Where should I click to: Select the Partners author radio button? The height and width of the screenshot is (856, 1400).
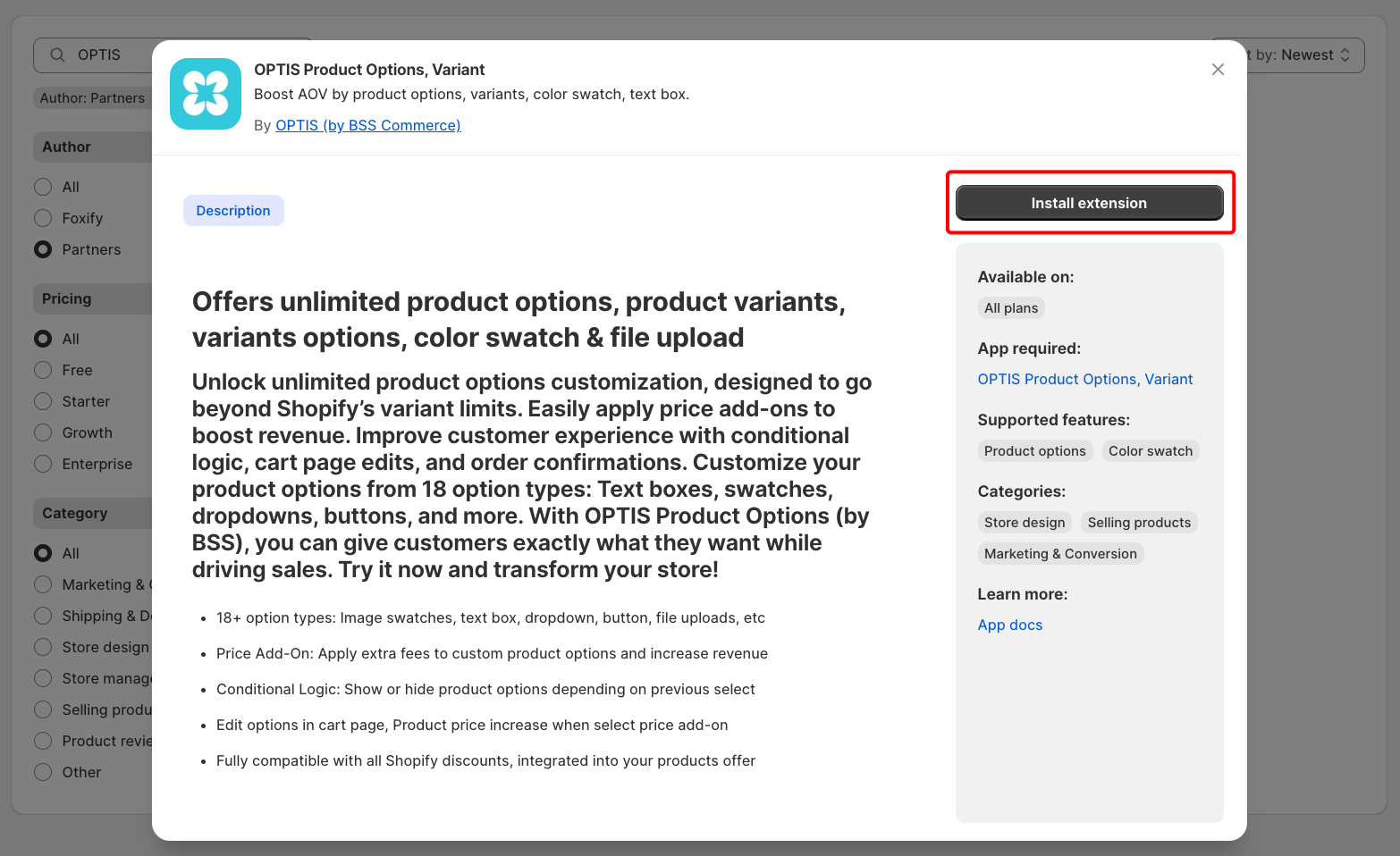point(43,249)
